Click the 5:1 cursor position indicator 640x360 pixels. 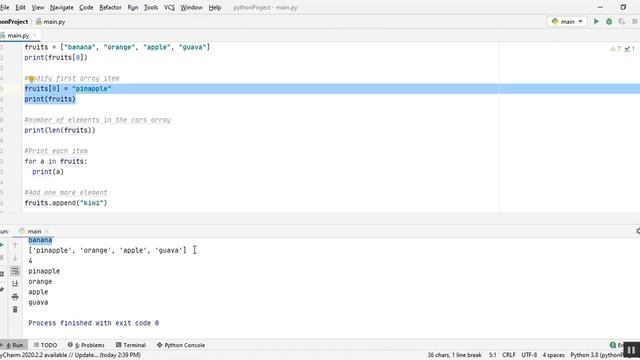point(493,355)
